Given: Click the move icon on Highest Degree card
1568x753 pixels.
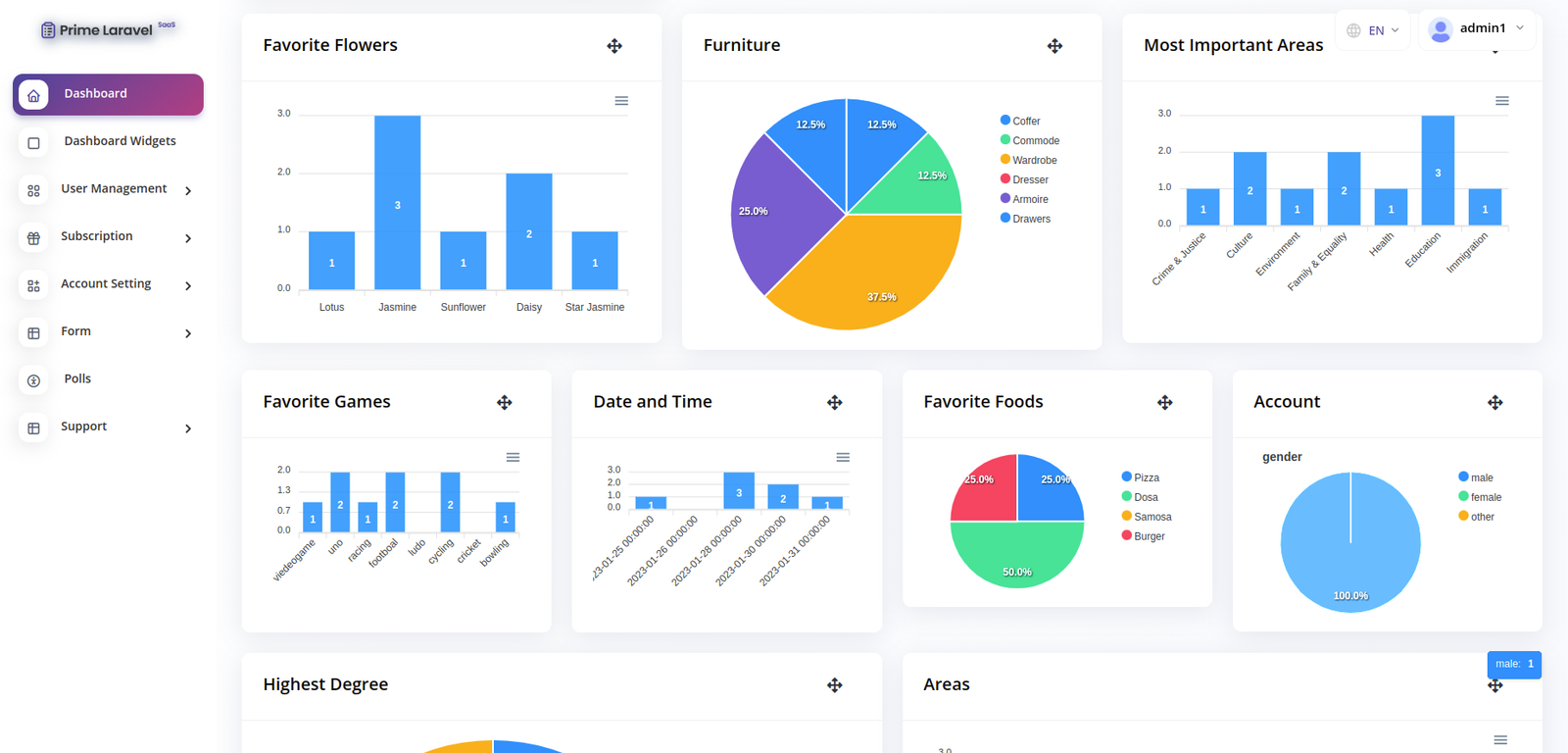Looking at the screenshot, I should pos(835,685).
